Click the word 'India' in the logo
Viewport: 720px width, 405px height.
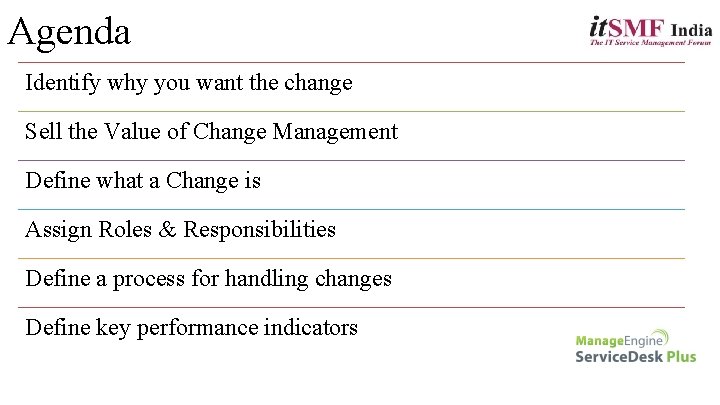pyautogui.click(x=692, y=31)
